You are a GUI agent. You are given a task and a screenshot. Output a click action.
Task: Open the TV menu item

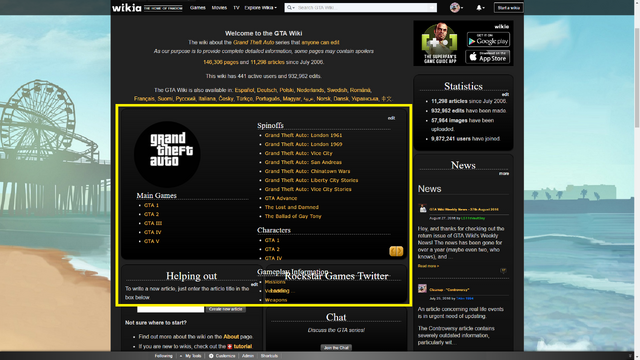tap(236, 7)
